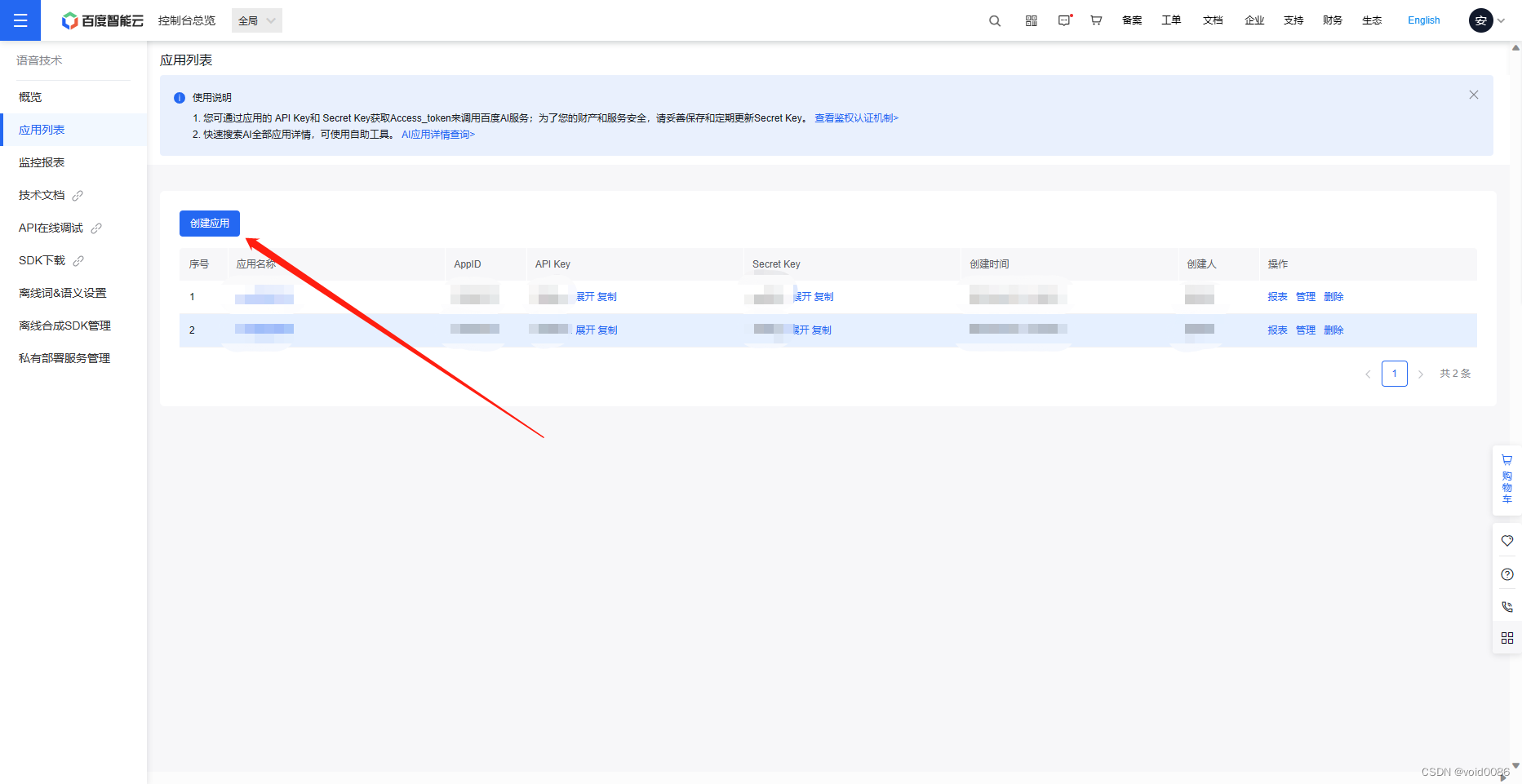
Task: Open the 财务 top menu
Action: coord(1333,20)
